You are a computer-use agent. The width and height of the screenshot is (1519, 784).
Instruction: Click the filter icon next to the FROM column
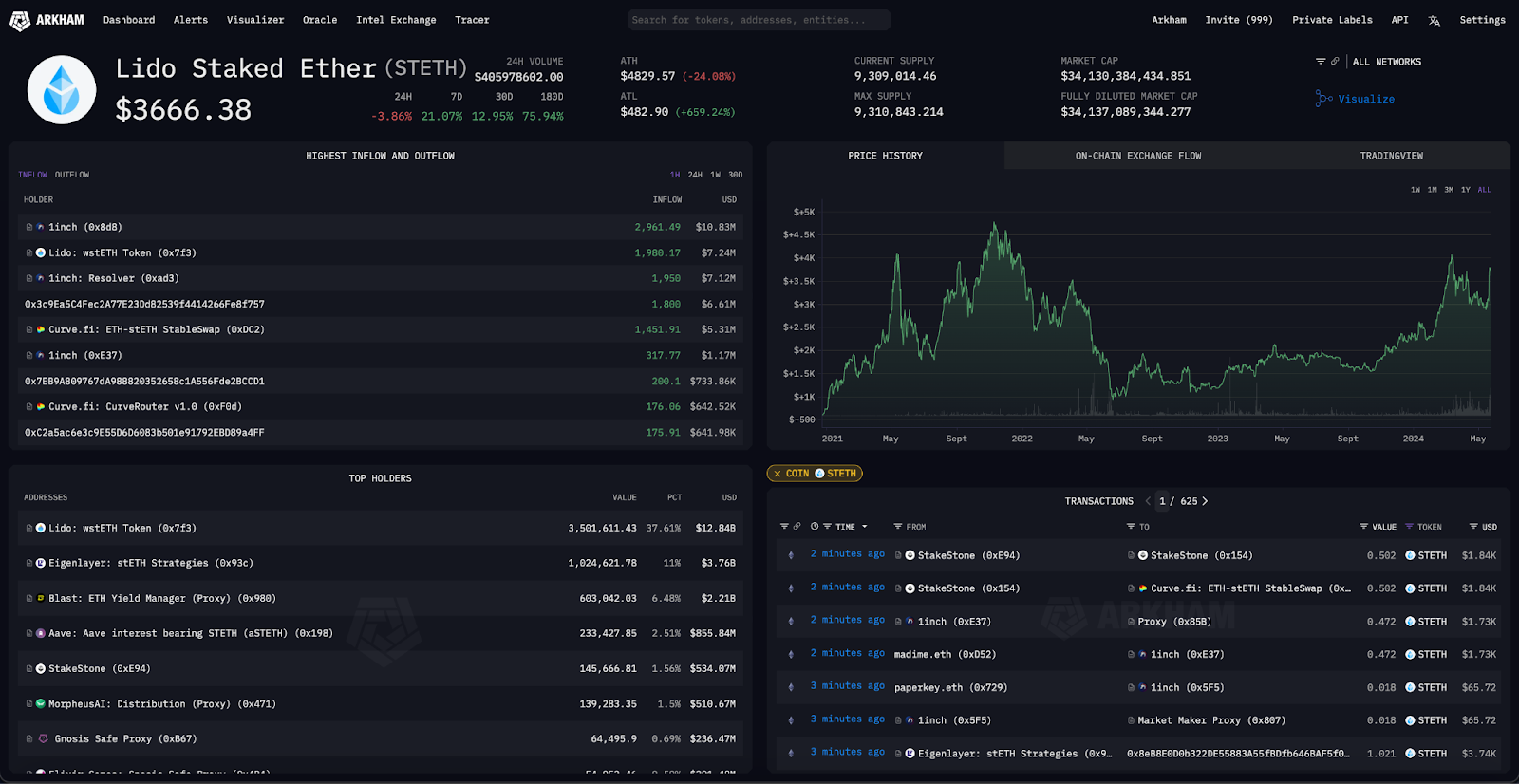click(898, 527)
